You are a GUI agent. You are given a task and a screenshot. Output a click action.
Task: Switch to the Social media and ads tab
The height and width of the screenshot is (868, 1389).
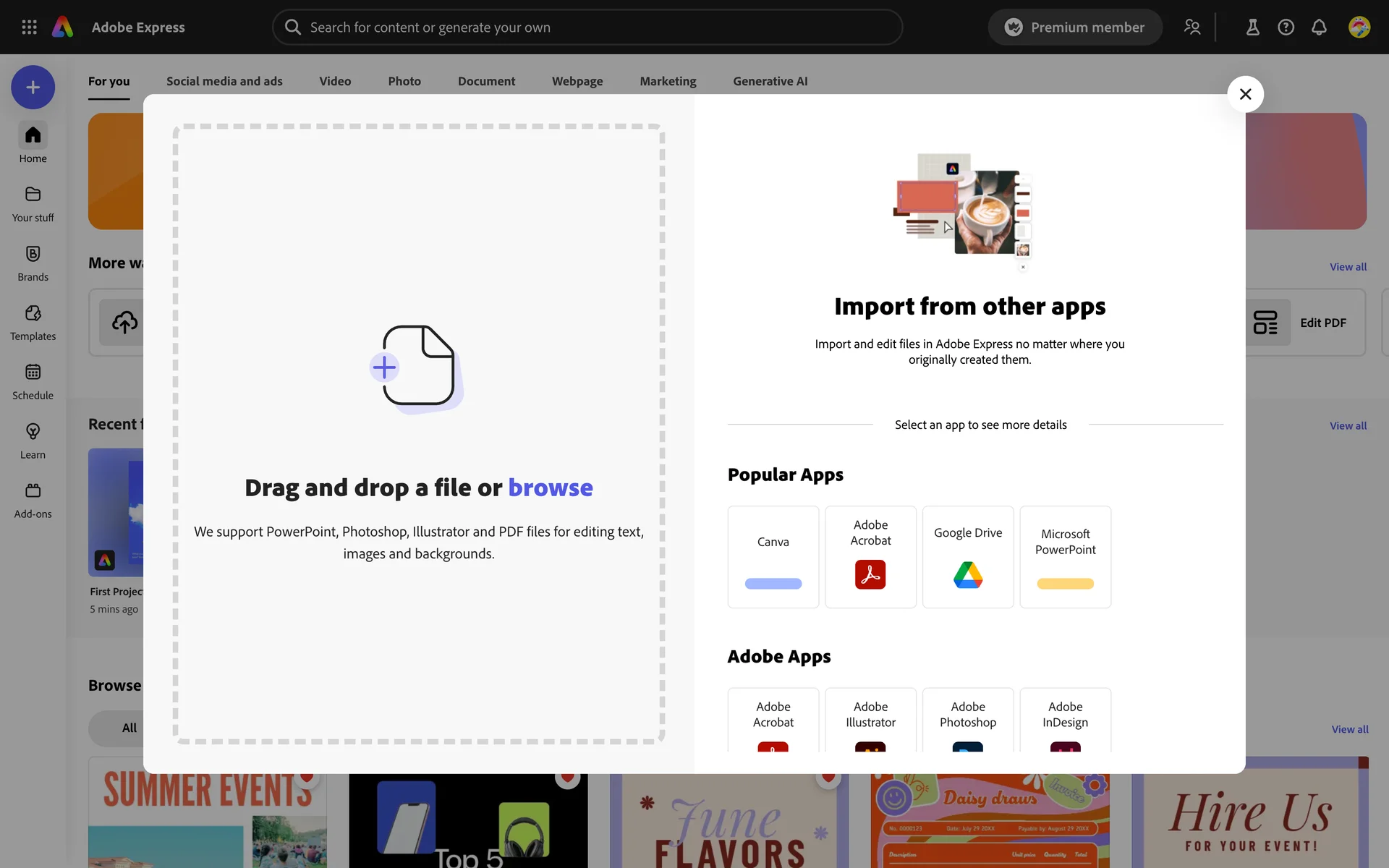click(224, 81)
